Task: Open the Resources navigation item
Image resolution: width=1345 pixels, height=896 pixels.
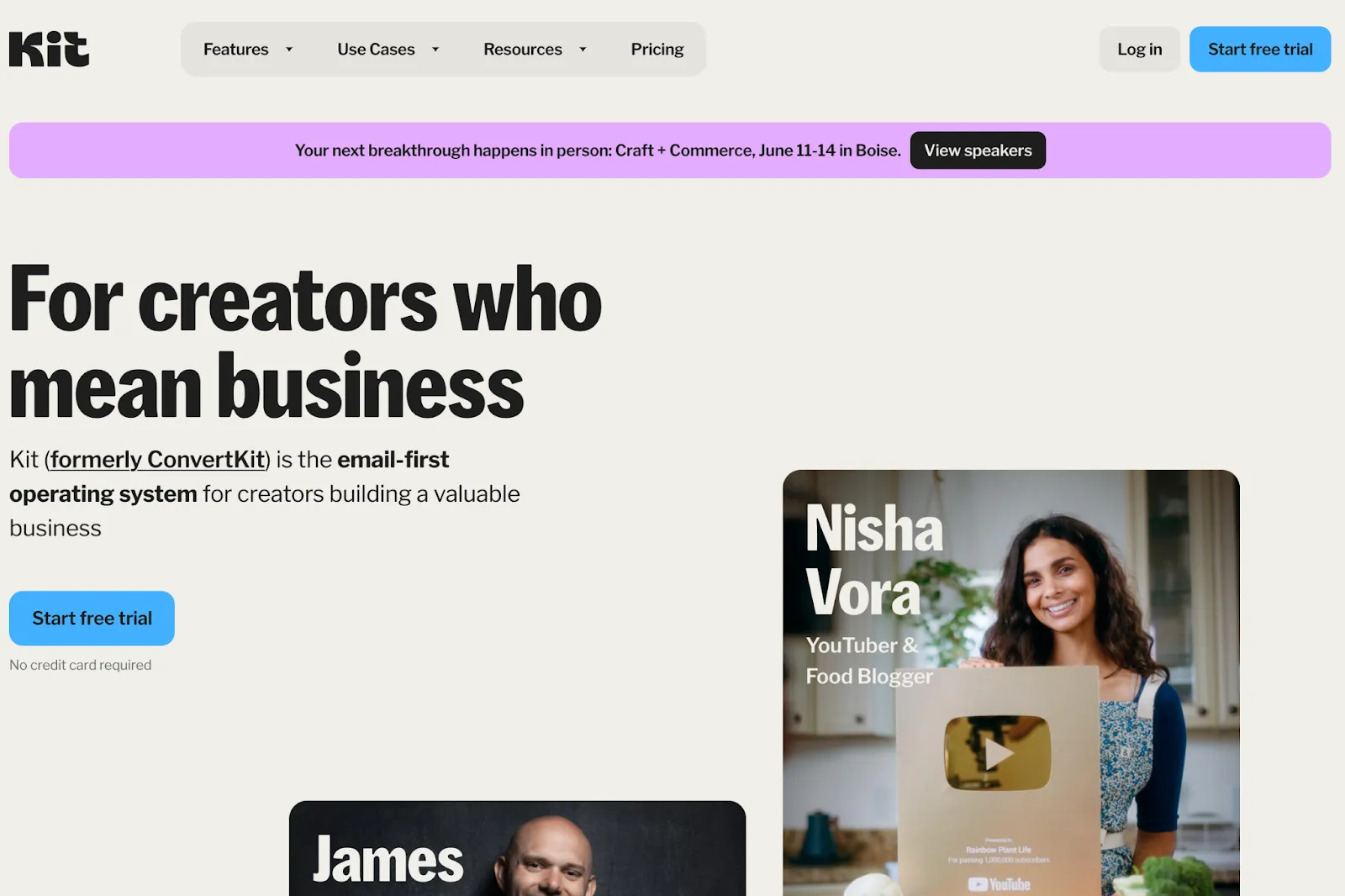Action: (523, 50)
